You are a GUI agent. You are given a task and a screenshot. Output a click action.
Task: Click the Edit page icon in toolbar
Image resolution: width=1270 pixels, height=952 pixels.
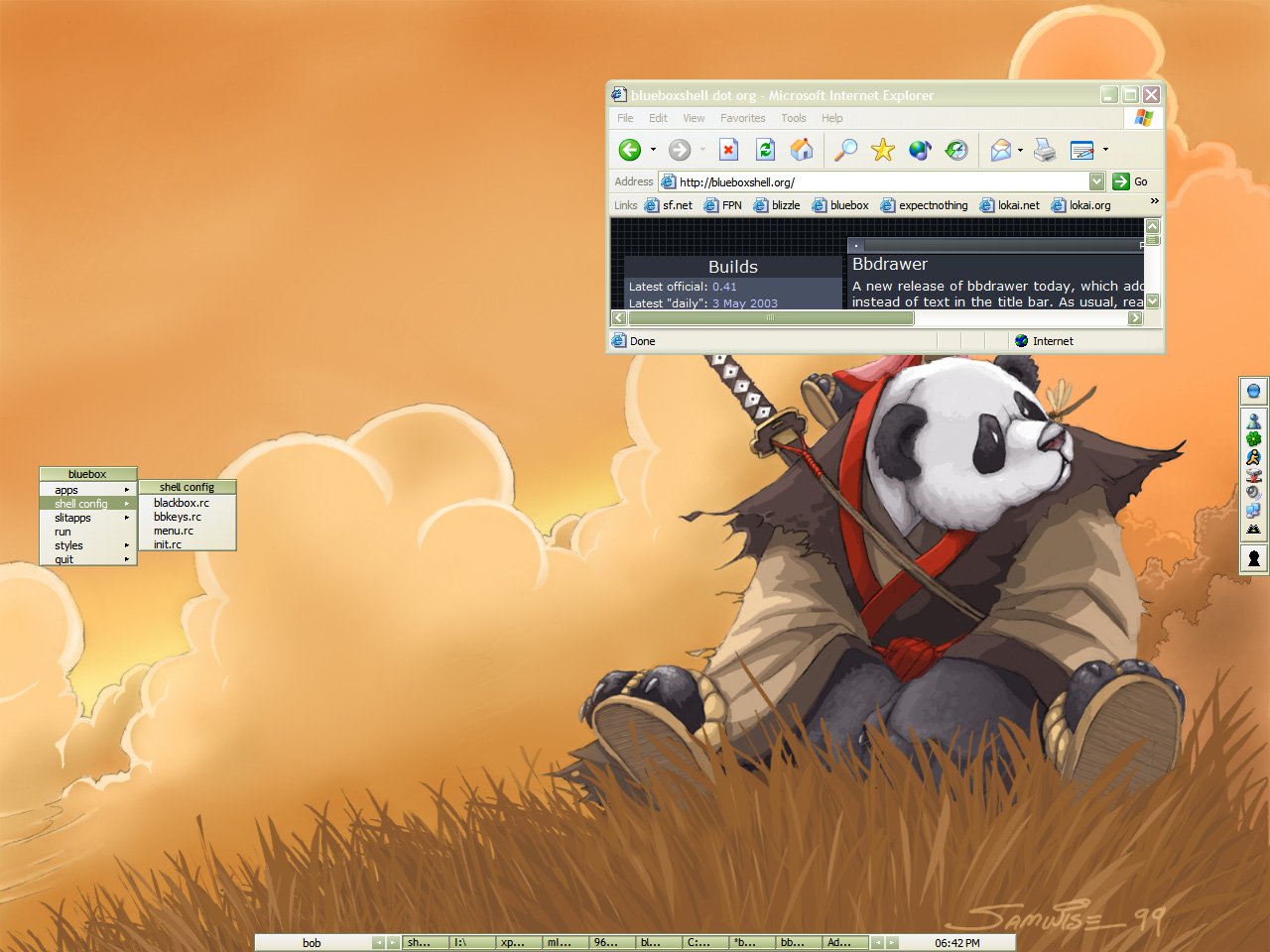(1081, 150)
